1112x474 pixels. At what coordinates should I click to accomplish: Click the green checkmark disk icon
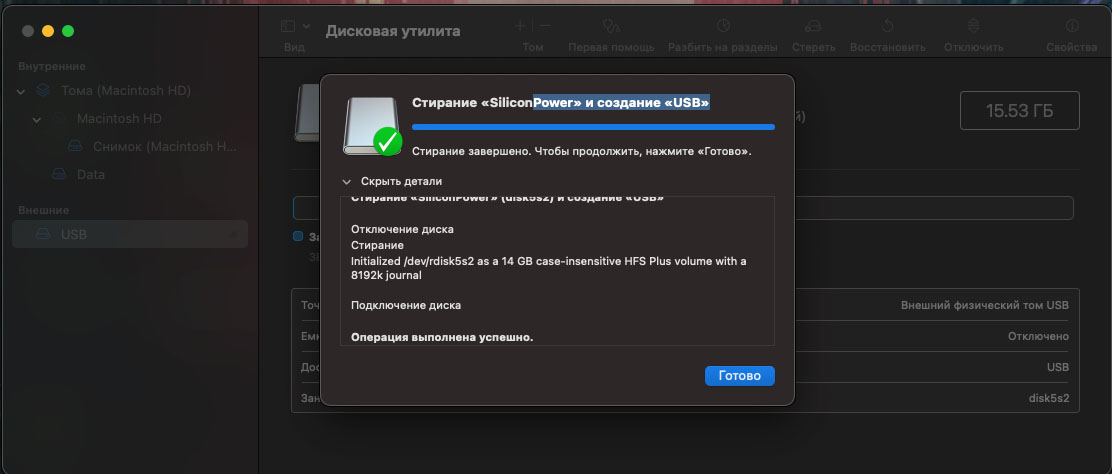click(374, 126)
